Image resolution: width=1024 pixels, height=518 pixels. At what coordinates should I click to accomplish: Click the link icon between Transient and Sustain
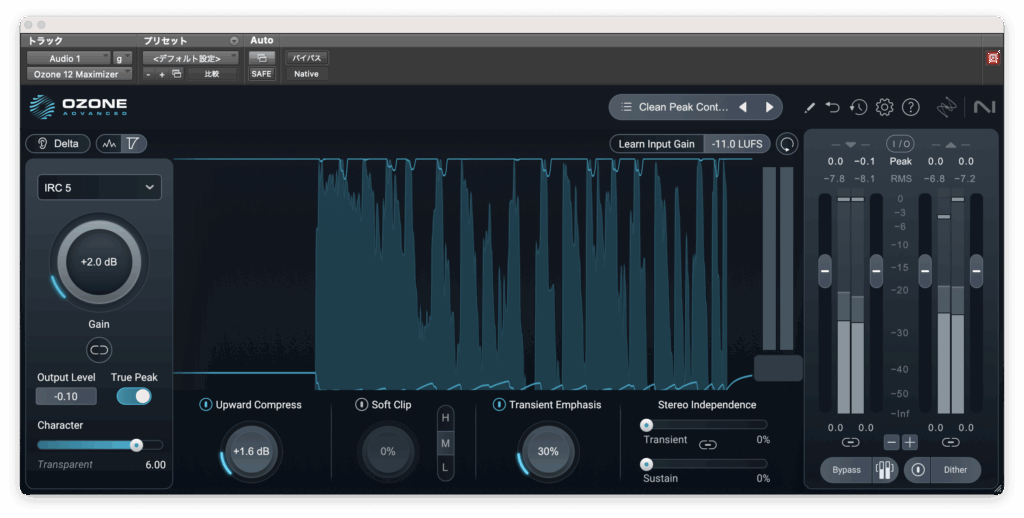708,444
